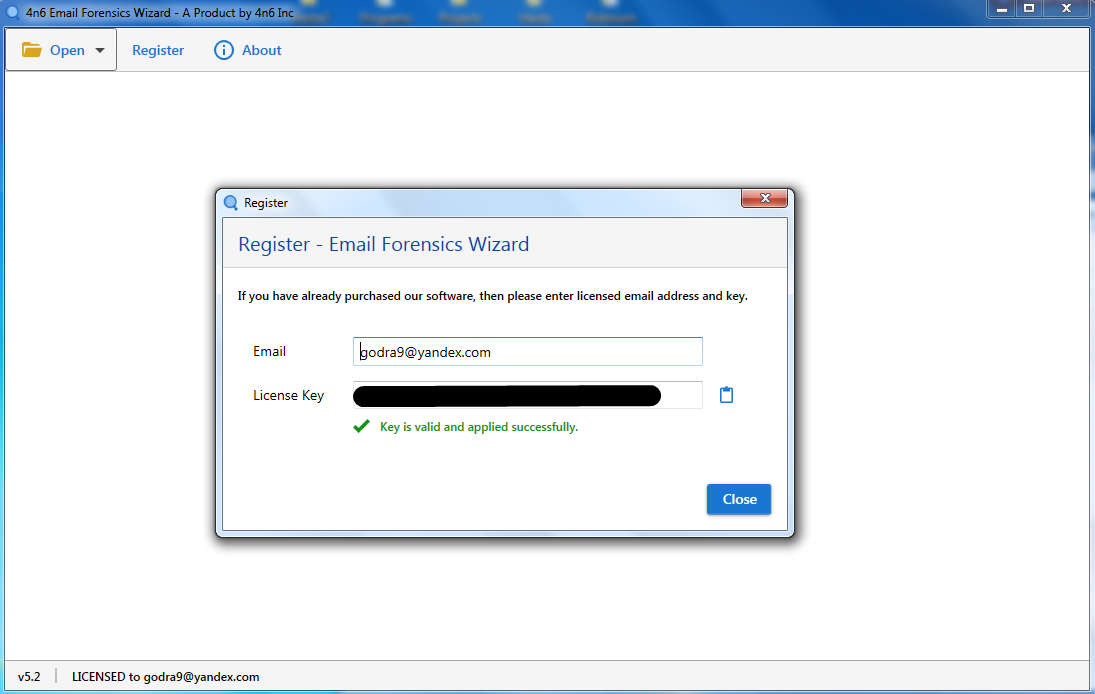Focus the Email input field
Viewport: 1095px width, 694px height.
click(527, 351)
